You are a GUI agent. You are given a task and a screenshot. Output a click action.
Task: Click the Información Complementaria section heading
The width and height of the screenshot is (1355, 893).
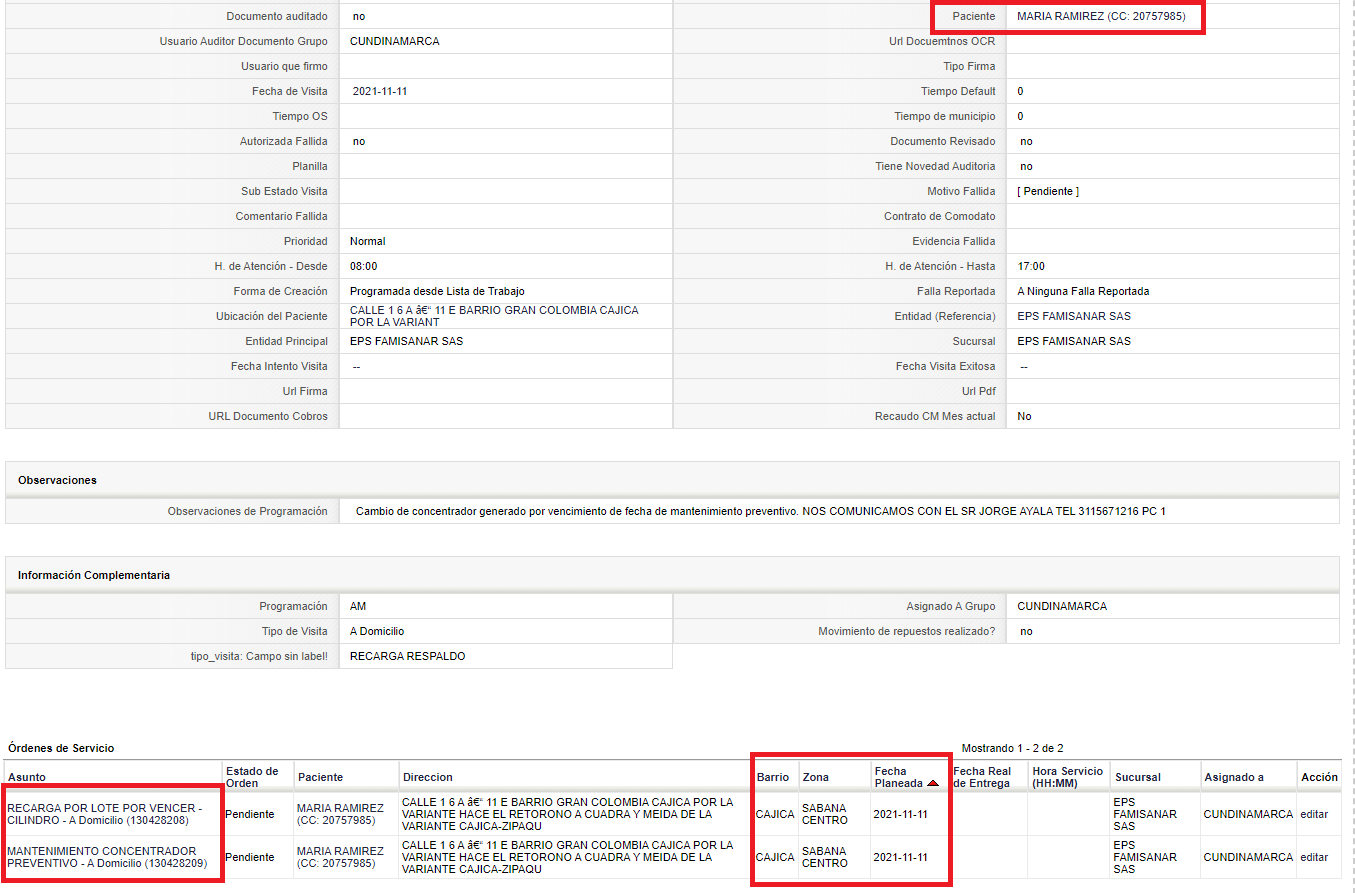(x=94, y=575)
